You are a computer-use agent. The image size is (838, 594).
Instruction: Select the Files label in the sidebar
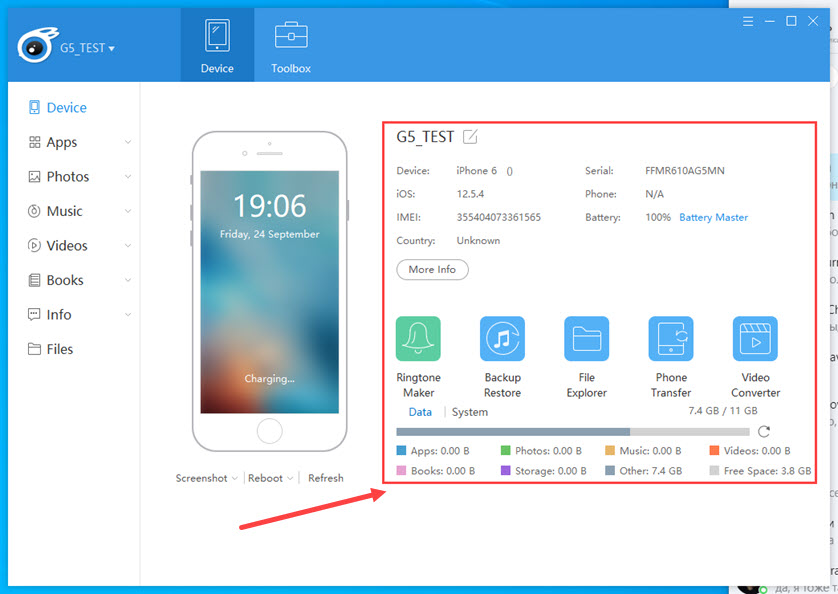60,349
